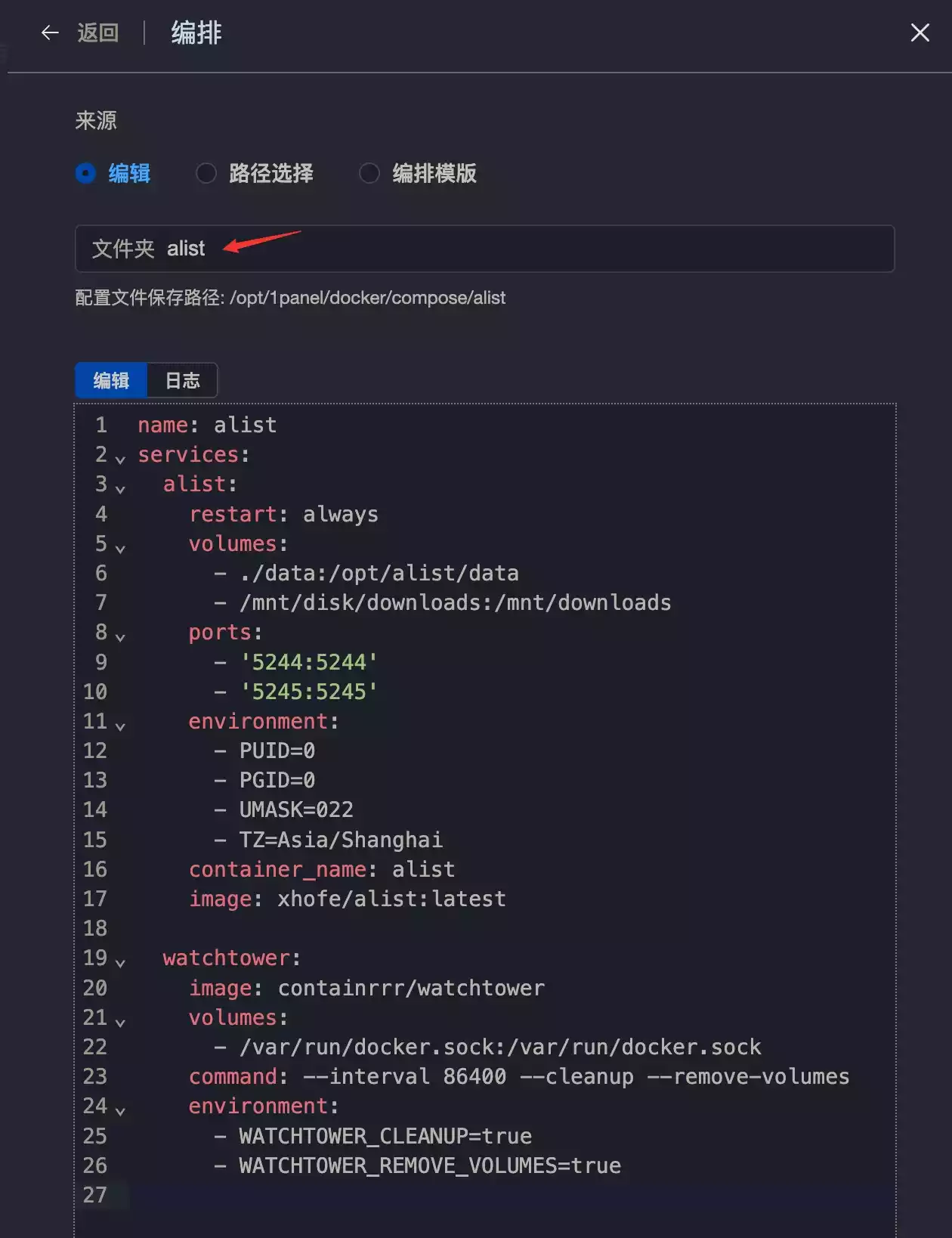Viewport: 952px width, 1238px height.
Task: Select the 路径选择 radio option
Action: [206, 173]
